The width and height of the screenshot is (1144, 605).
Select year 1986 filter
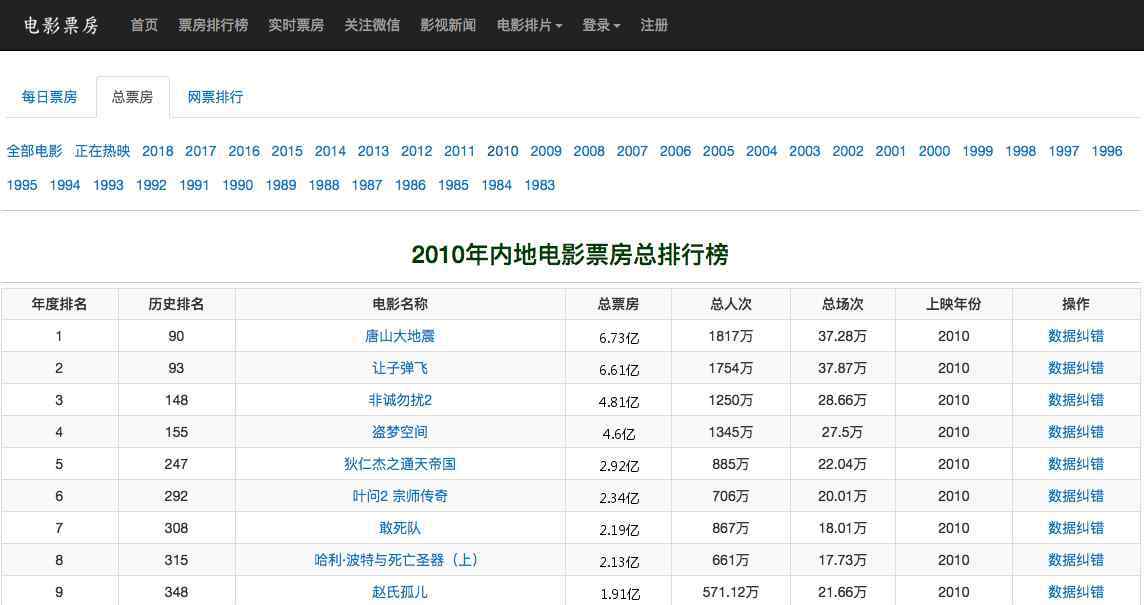[x=410, y=185]
